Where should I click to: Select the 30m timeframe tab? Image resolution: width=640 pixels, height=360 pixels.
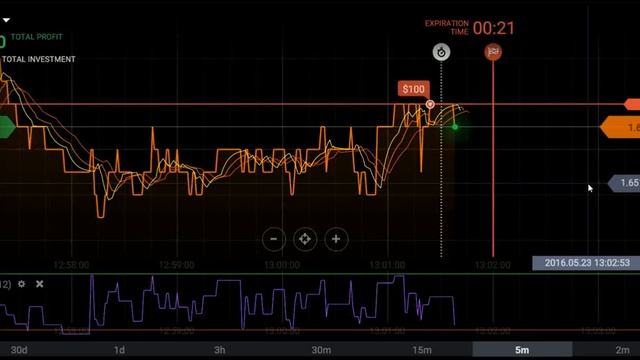pos(321,350)
